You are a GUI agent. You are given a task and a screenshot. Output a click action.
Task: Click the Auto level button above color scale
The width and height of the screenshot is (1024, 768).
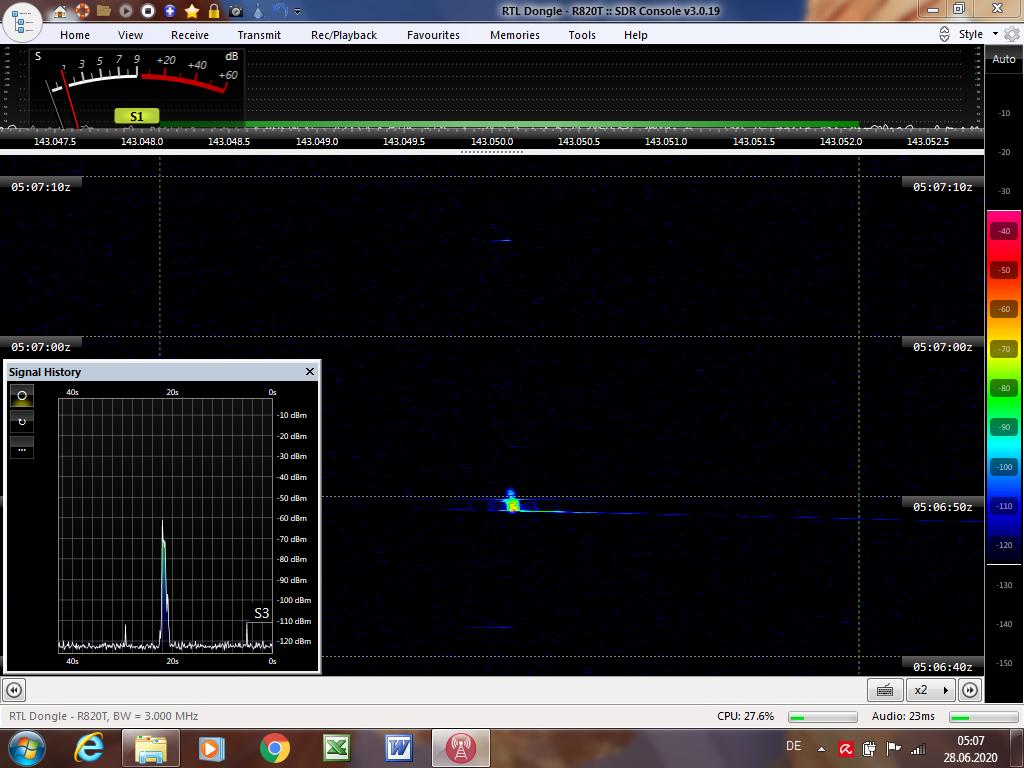1004,59
